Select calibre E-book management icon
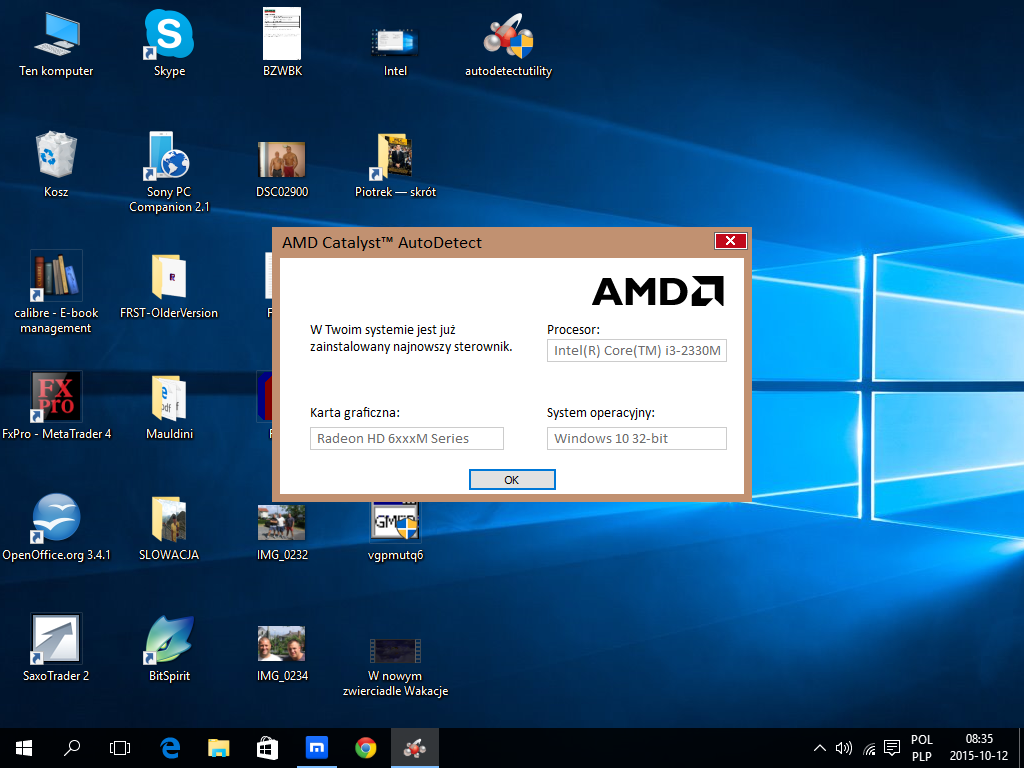 pyautogui.click(x=56, y=293)
